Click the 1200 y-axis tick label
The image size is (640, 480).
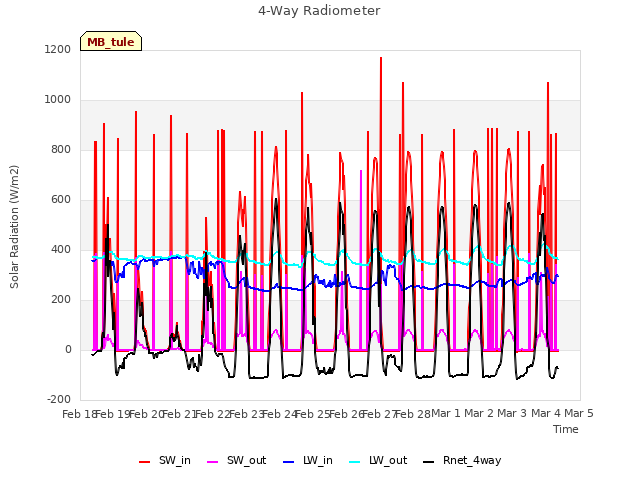(x=58, y=49)
